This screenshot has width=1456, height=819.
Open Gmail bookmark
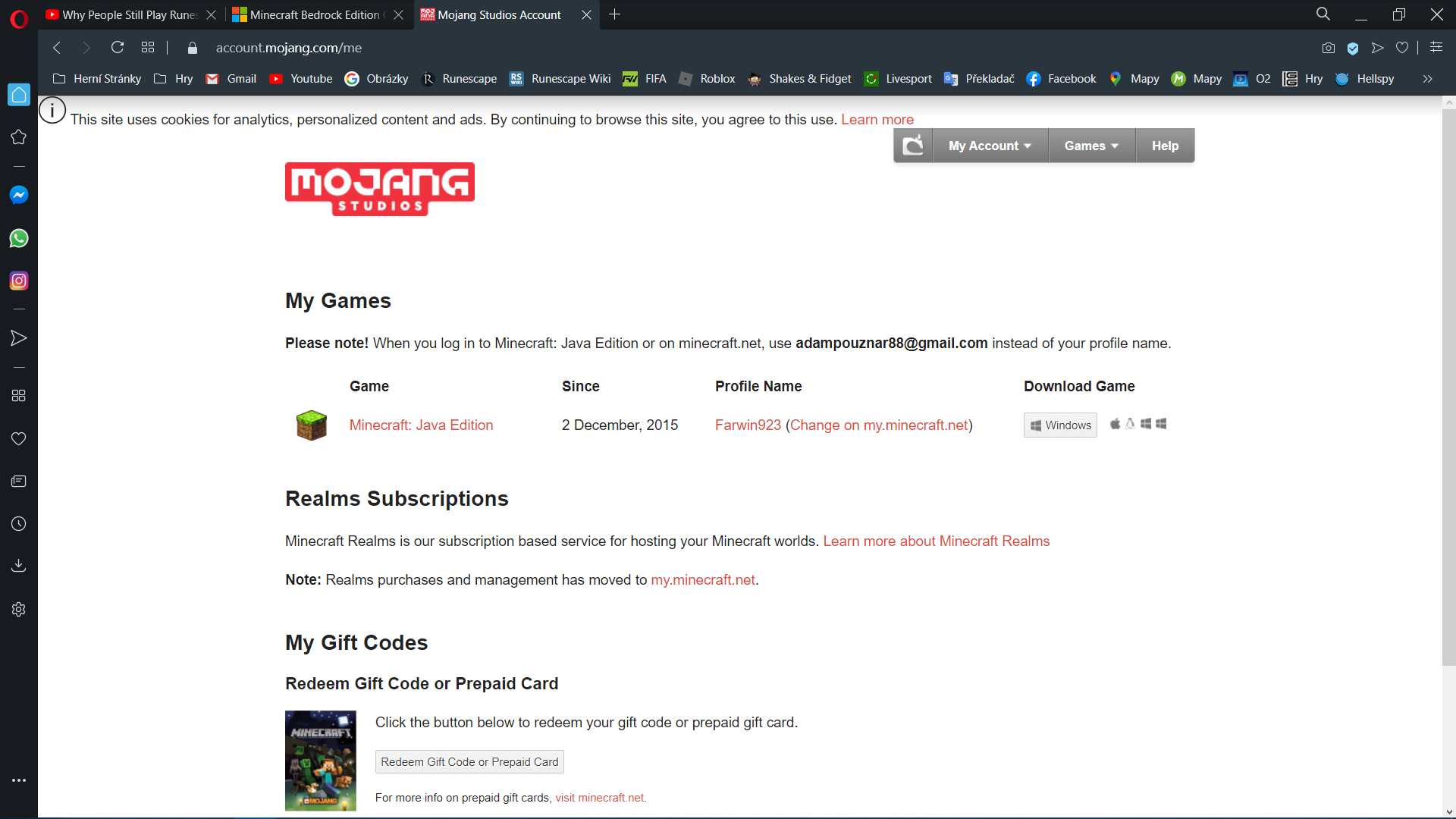coord(231,79)
